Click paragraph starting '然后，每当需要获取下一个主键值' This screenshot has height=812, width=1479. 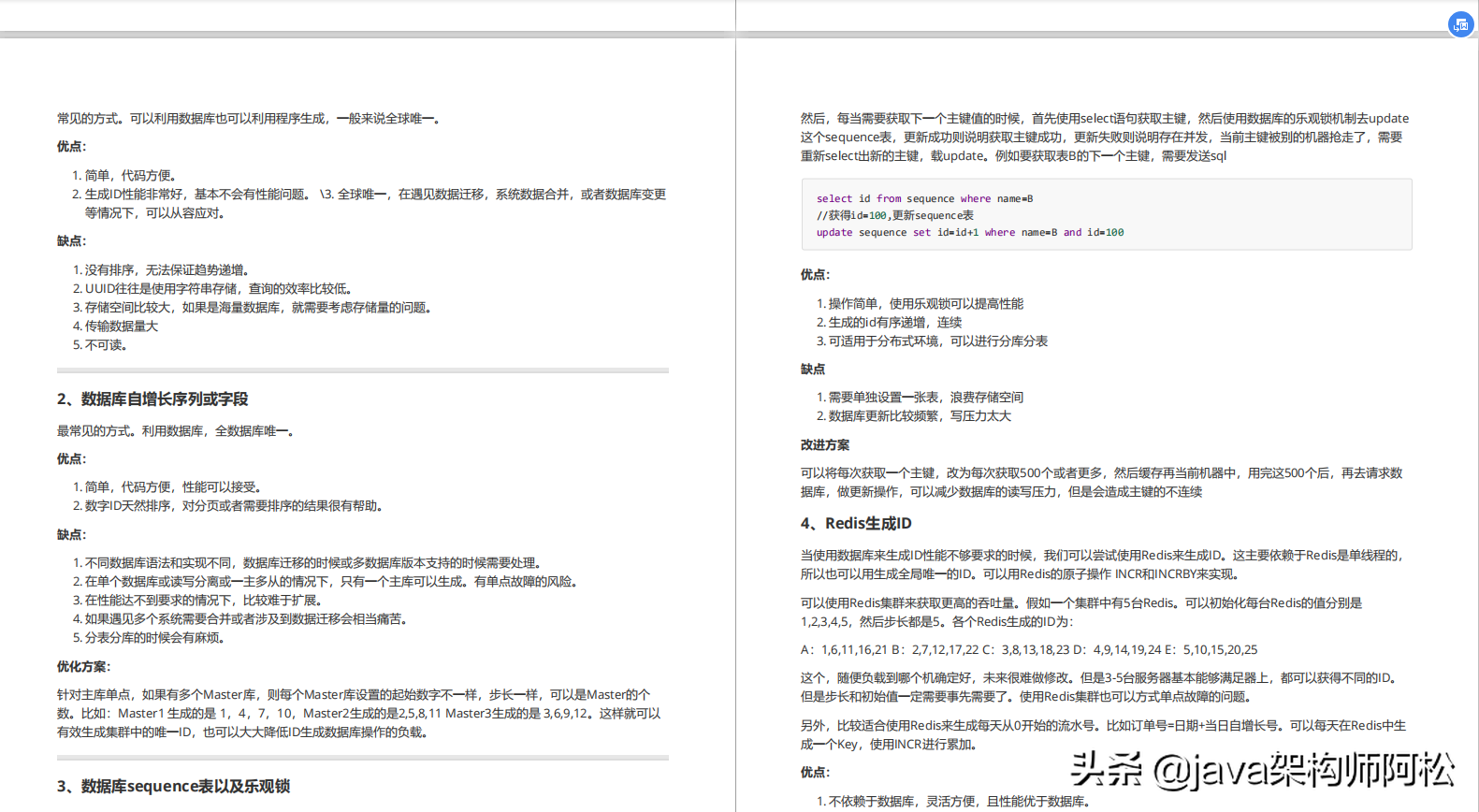click(x=1105, y=137)
